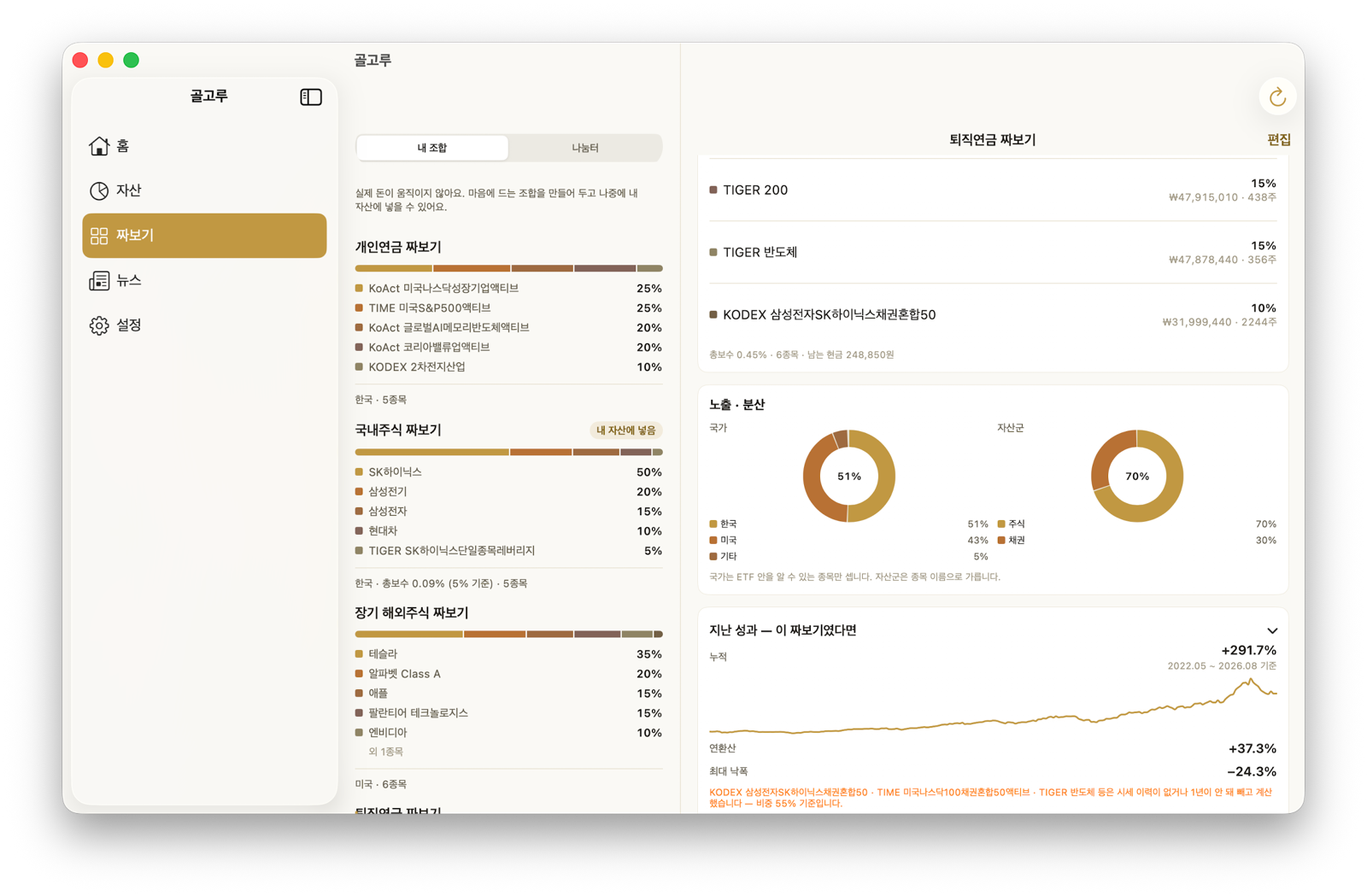Image resolution: width=1367 pixels, height=896 pixels.
Task: Click the 편집 edit button
Action: [1279, 140]
